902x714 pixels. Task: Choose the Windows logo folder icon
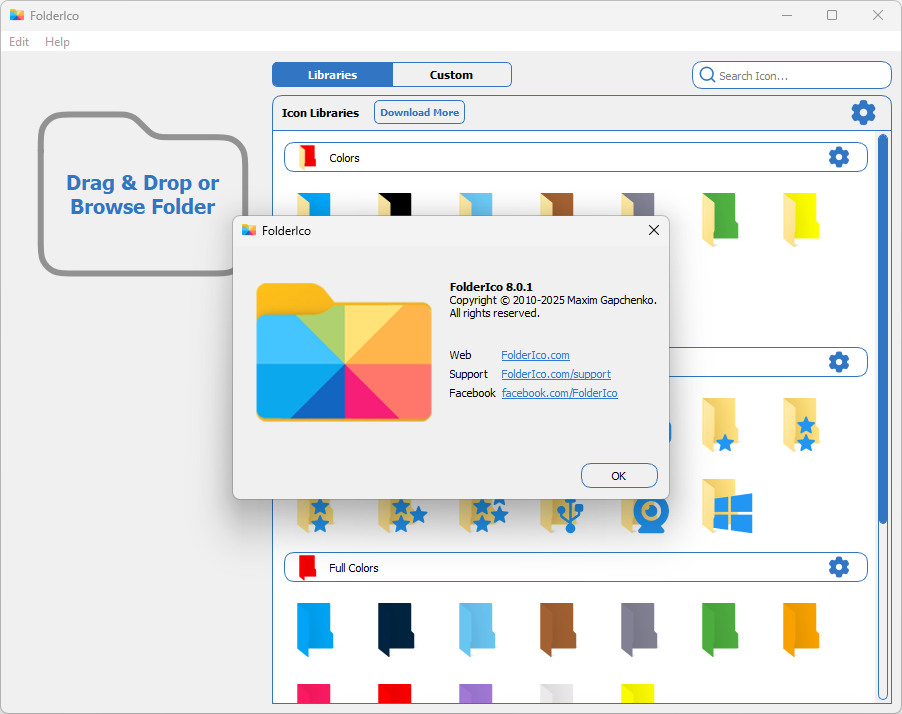click(727, 506)
